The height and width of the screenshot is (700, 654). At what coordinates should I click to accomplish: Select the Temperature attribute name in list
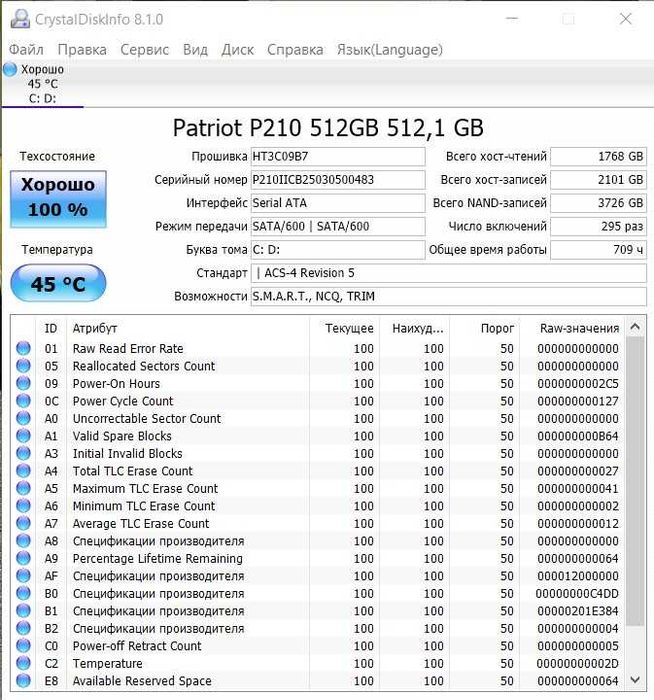tap(108, 663)
